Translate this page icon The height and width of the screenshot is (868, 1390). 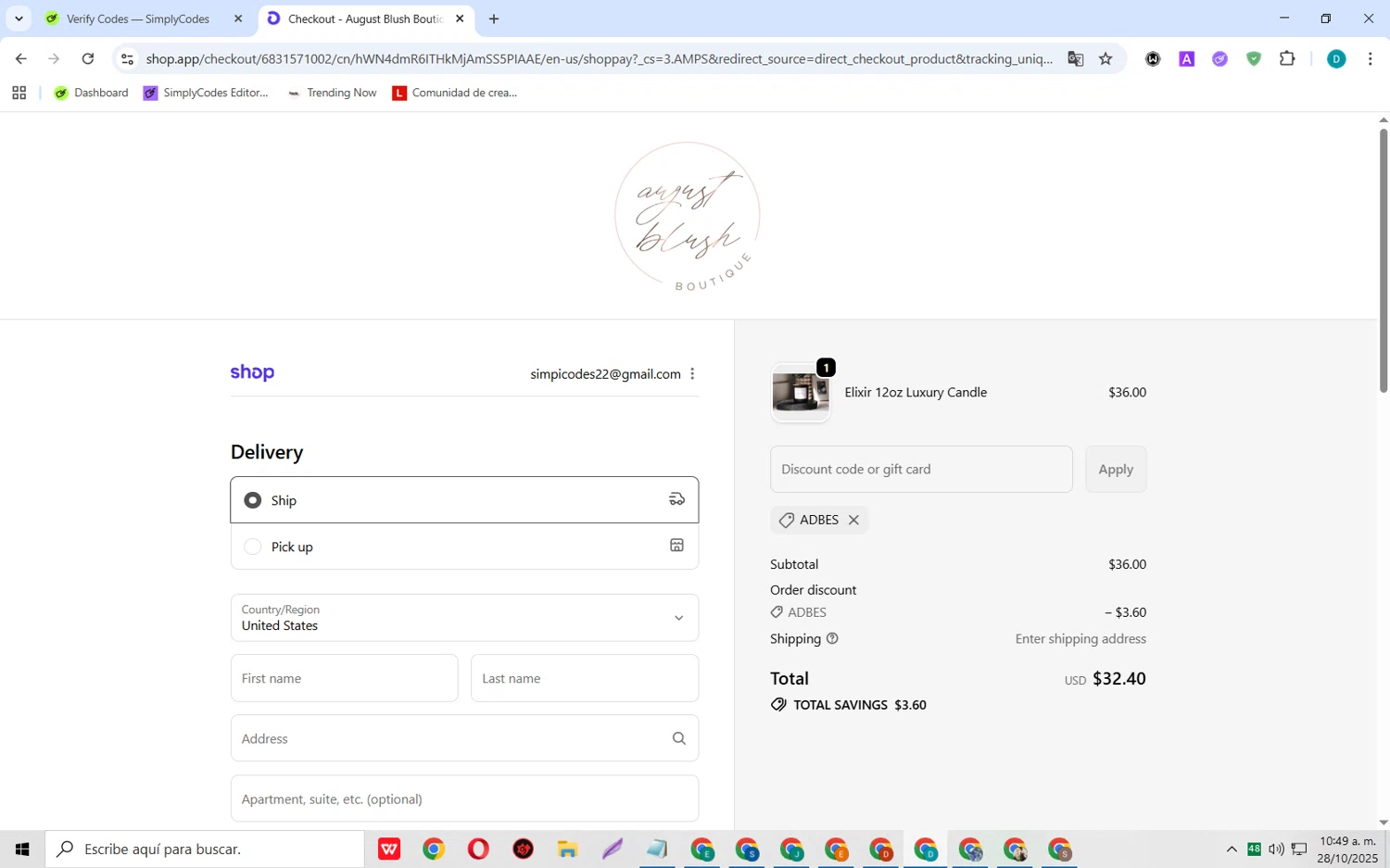point(1075,58)
